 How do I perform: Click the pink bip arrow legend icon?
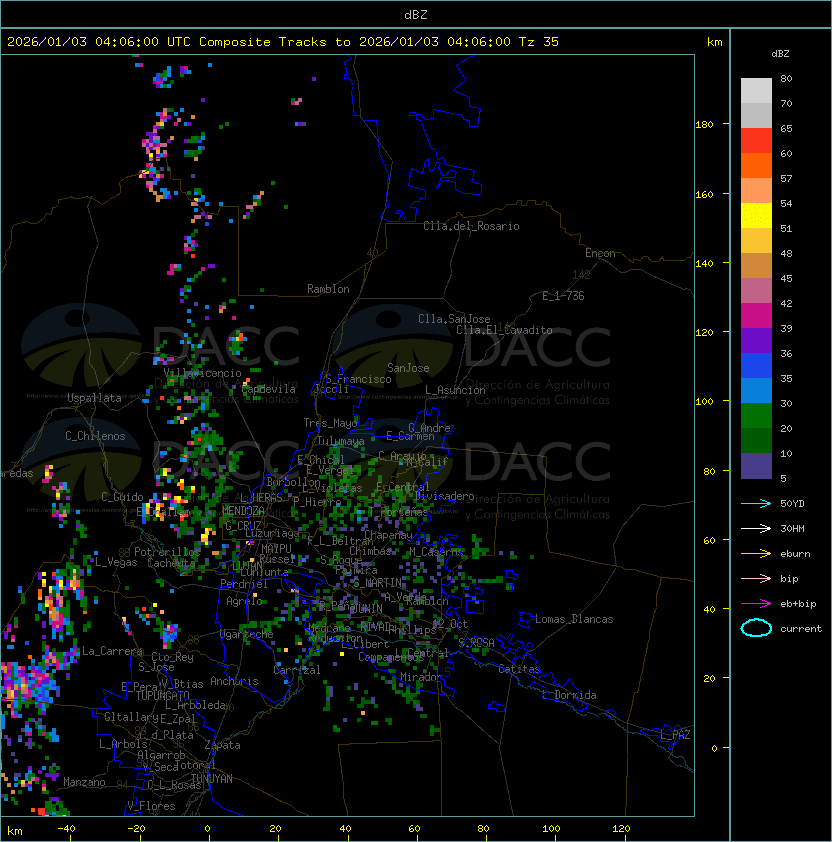click(756, 578)
